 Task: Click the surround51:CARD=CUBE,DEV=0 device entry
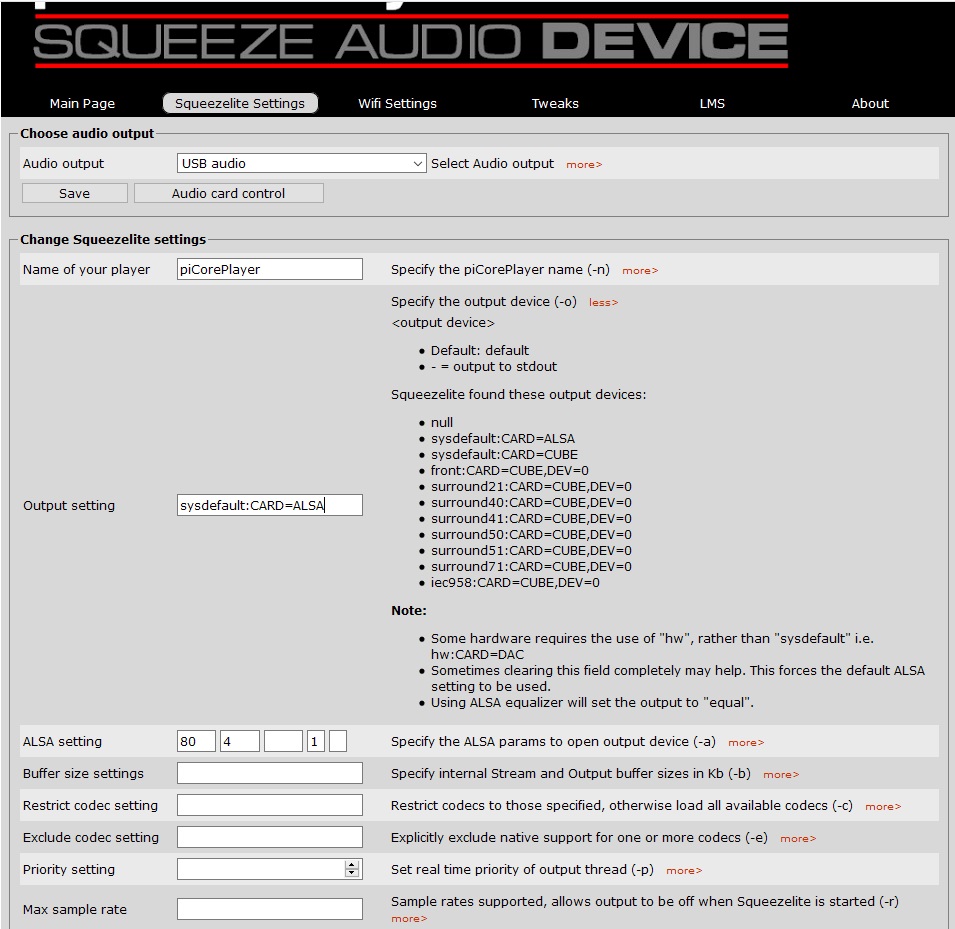coord(531,551)
